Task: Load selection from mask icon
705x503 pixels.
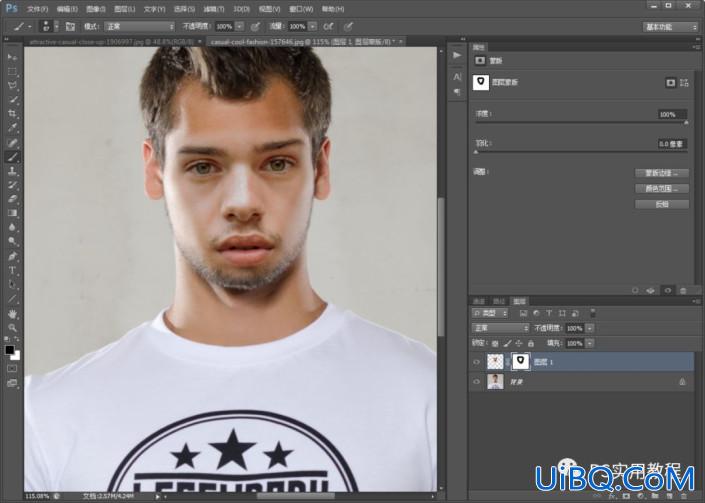Action: 635,290
